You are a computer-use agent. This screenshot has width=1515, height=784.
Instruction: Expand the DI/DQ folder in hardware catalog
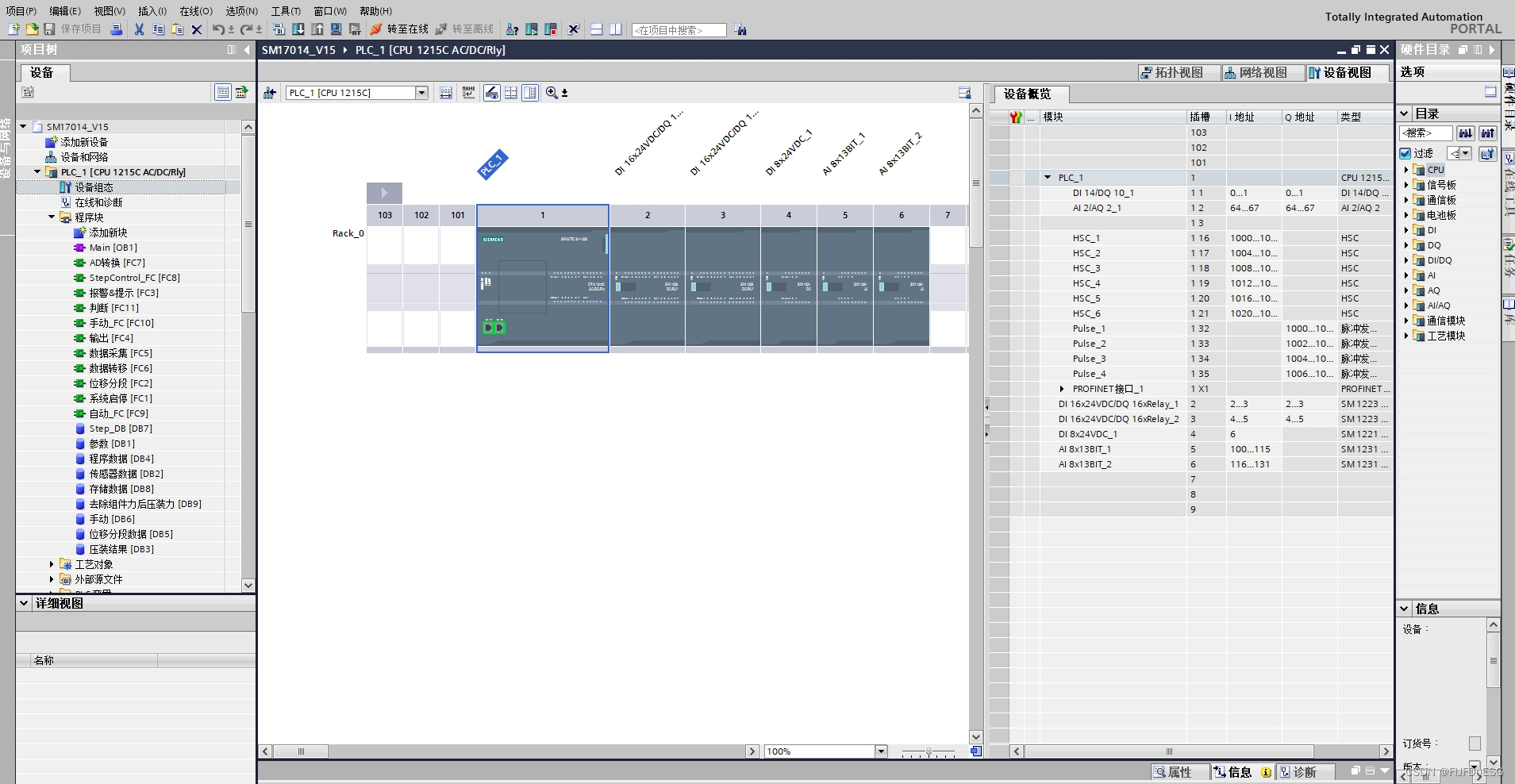click(x=1406, y=260)
